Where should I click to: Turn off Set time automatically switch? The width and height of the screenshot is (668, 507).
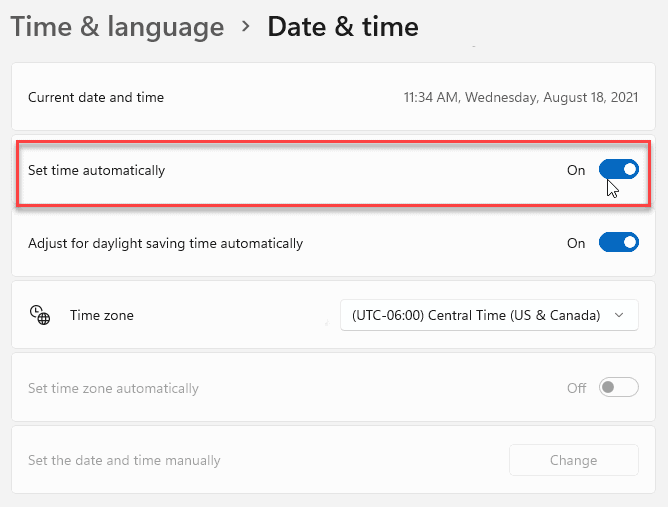click(618, 170)
